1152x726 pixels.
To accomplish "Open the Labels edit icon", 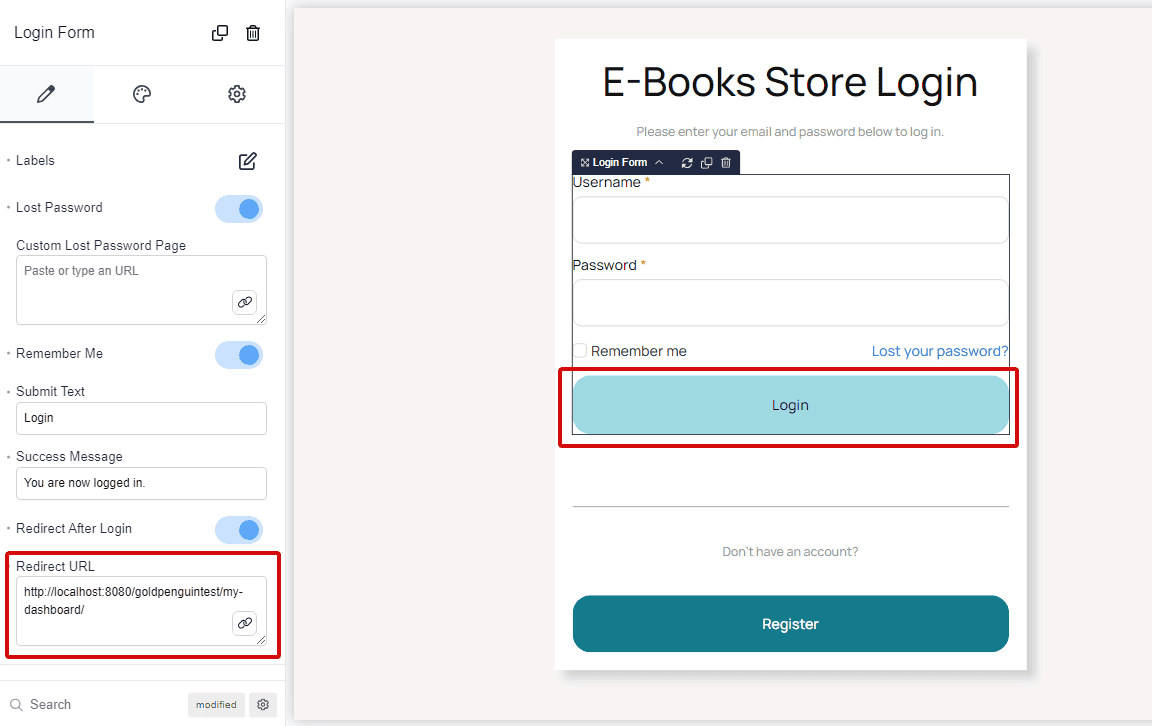I will click(x=248, y=161).
